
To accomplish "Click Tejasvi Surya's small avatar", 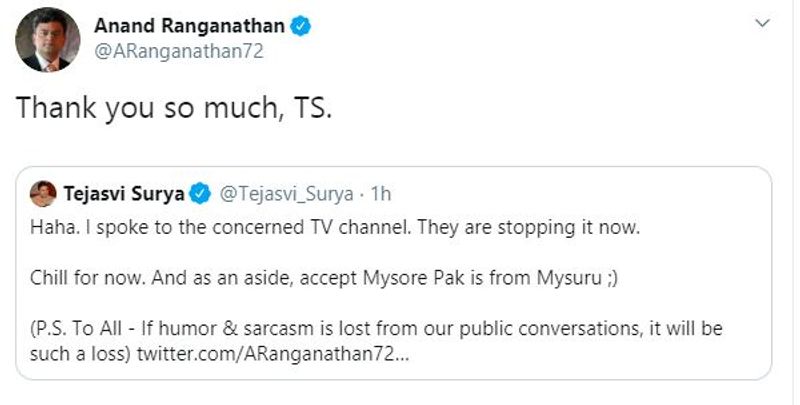I will click(x=44, y=191).
